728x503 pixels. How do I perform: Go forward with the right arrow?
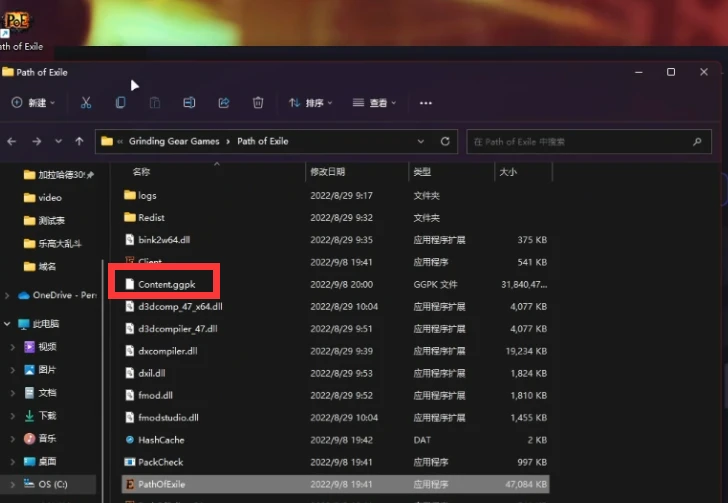37,141
